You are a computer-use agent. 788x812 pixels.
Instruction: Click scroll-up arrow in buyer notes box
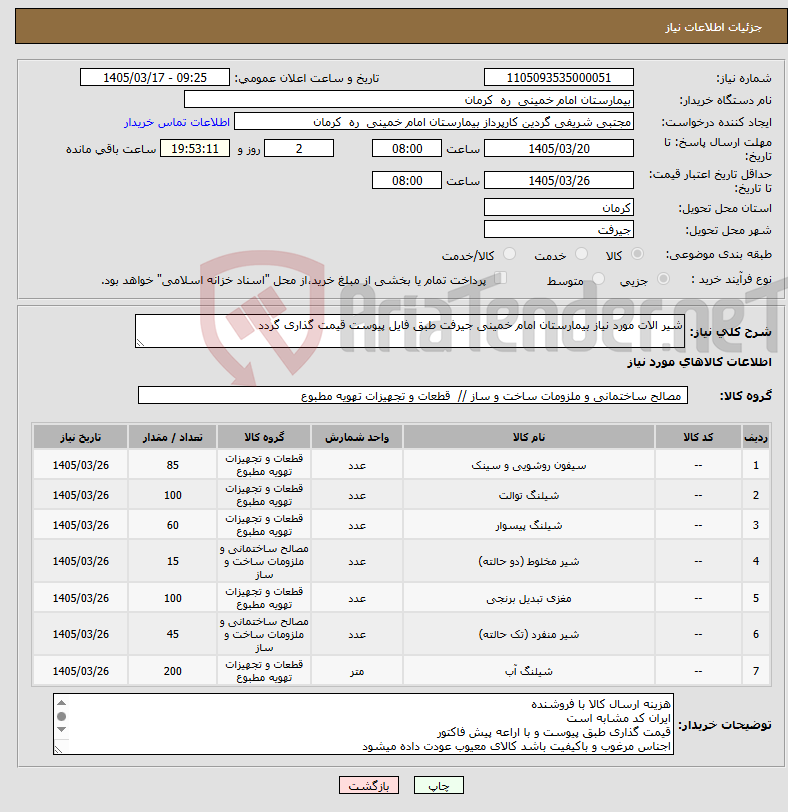coord(62,703)
